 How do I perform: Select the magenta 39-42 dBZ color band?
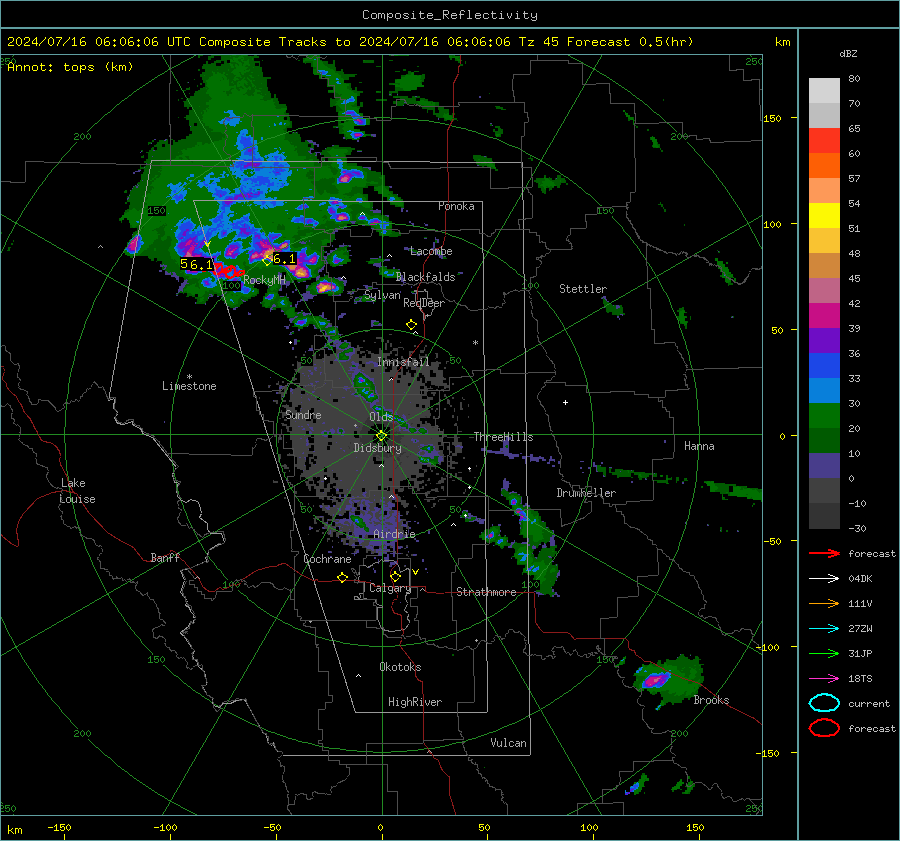click(x=824, y=316)
